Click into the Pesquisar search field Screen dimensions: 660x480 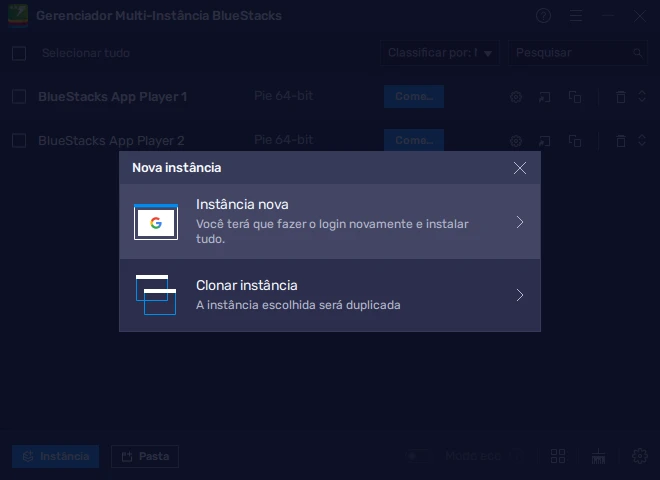(578, 53)
